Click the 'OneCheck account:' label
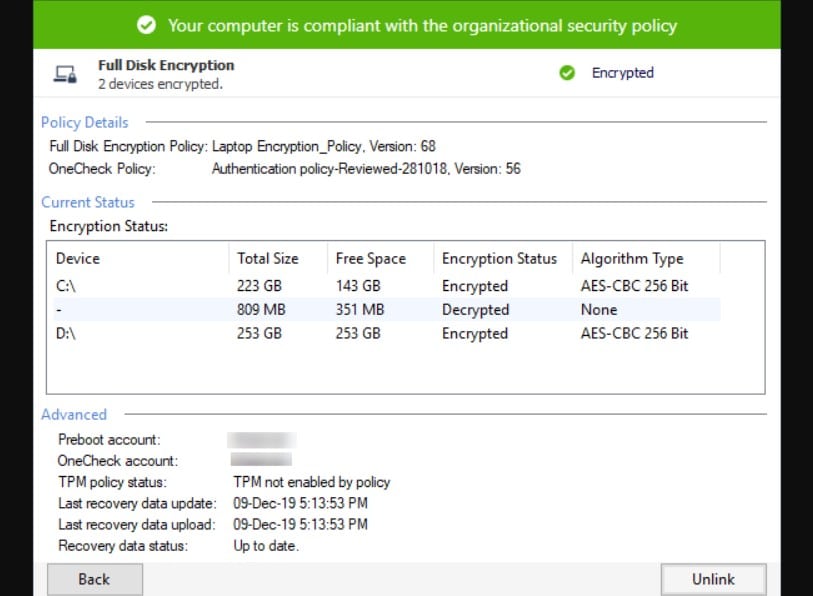 click(118, 461)
